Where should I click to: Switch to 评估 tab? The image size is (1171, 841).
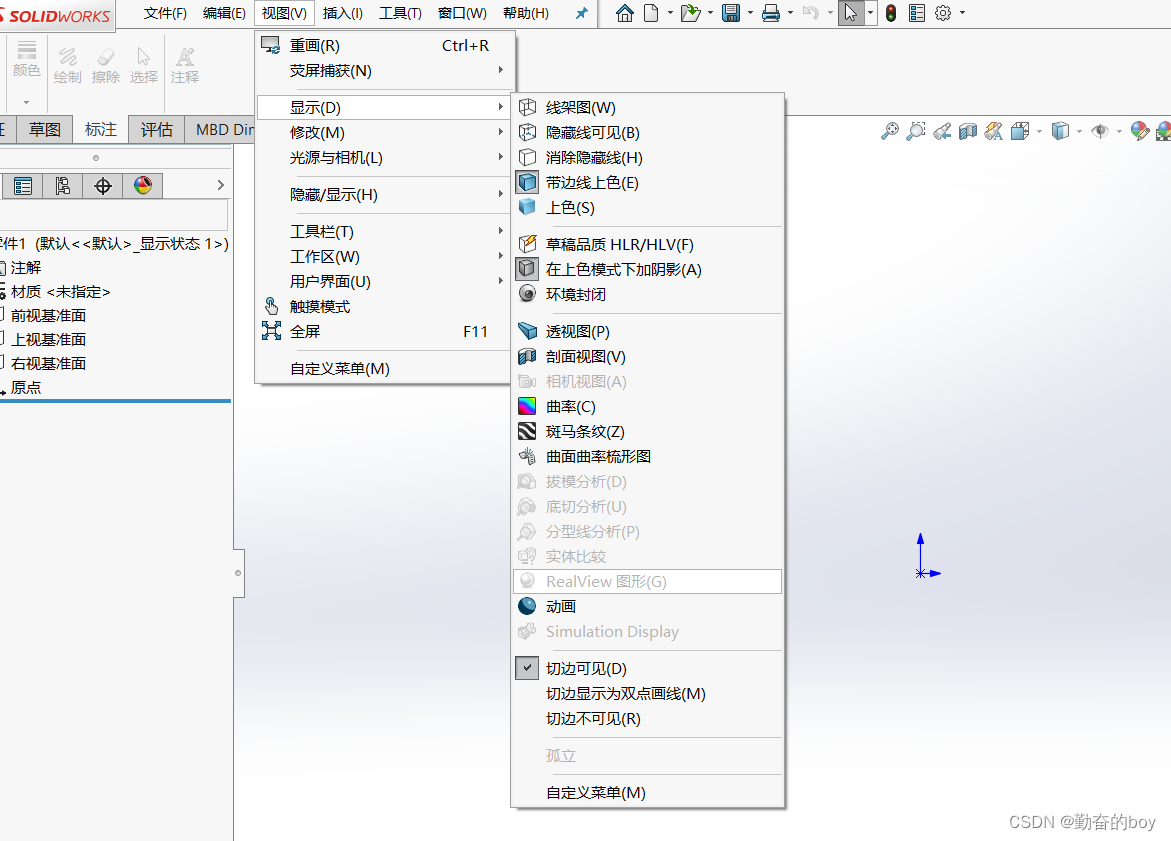coord(157,129)
